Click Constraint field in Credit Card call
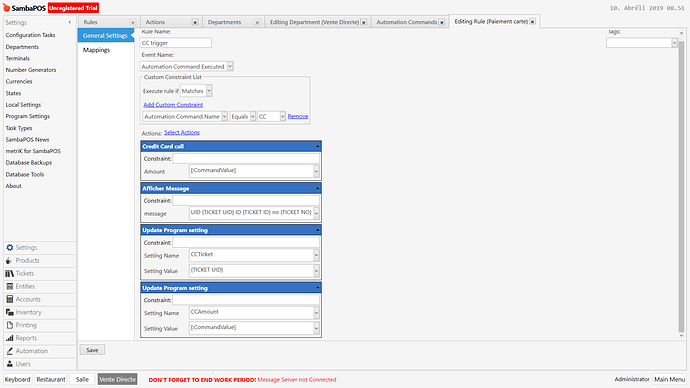The width and height of the screenshot is (690, 388). pyautogui.click(x=246, y=158)
